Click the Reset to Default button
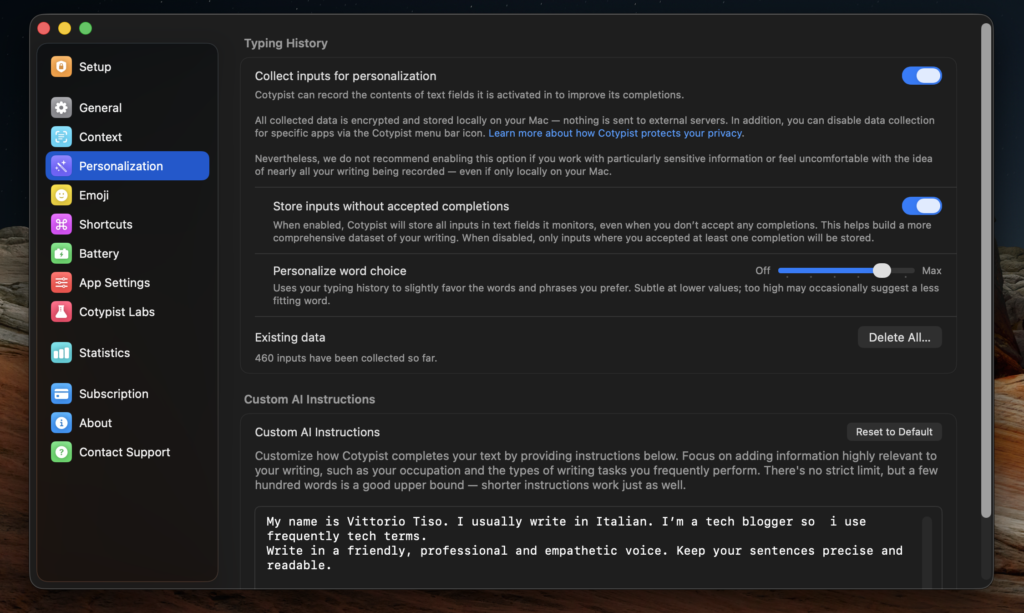The height and width of the screenshot is (613, 1024). point(894,432)
